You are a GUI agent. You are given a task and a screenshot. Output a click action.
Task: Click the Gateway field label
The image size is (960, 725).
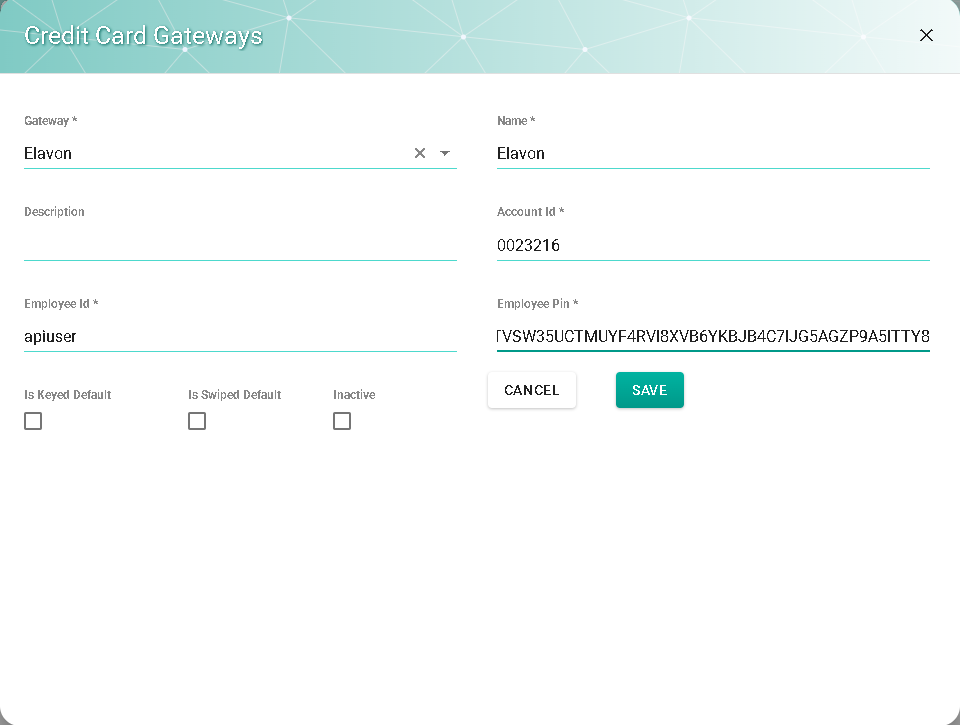point(50,121)
